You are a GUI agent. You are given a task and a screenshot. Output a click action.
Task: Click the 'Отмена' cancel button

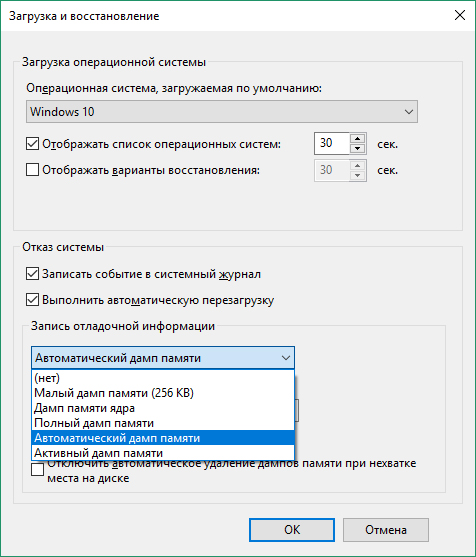[x=386, y=530]
